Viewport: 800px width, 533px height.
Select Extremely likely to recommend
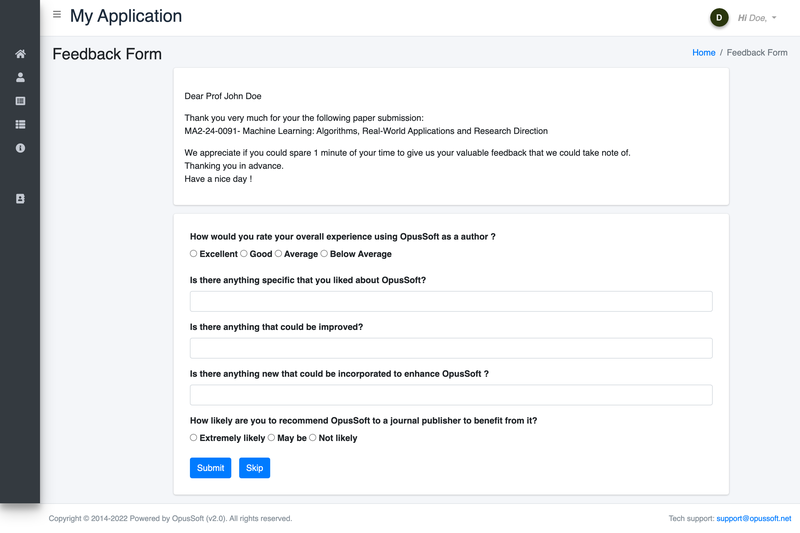pyautogui.click(x=193, y=438)
